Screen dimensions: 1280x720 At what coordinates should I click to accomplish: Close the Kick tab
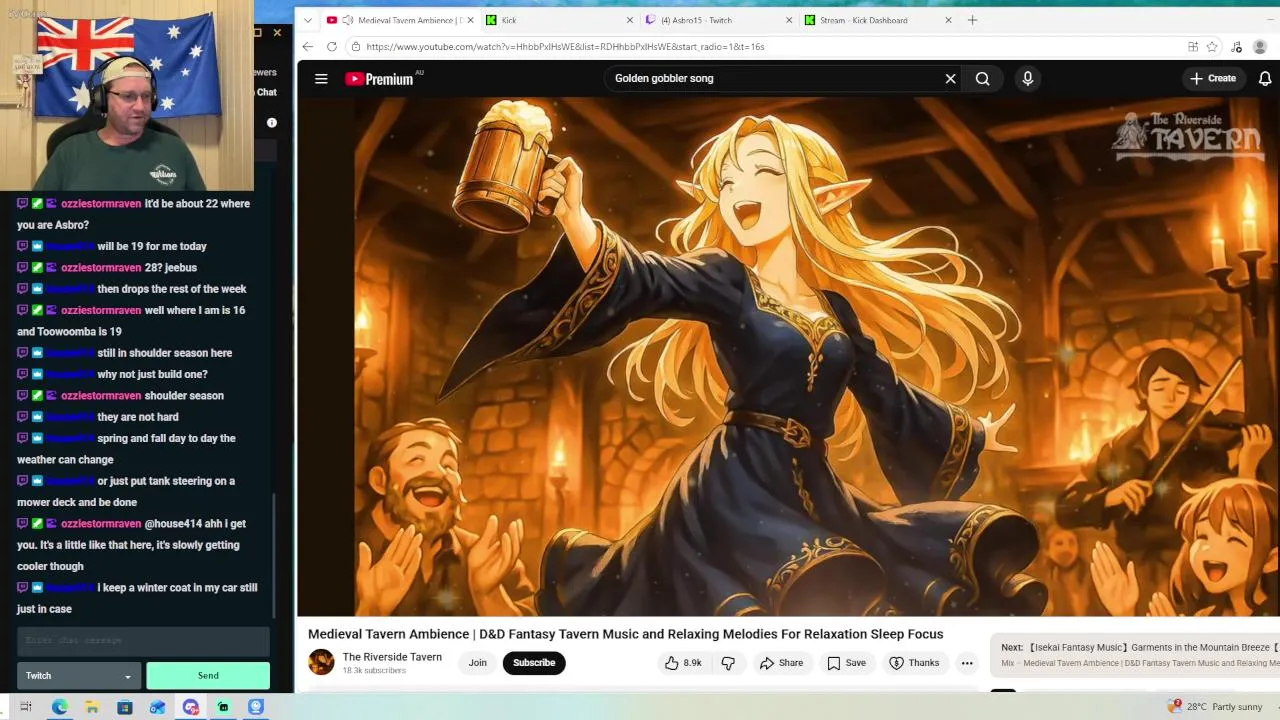point(629,20)
